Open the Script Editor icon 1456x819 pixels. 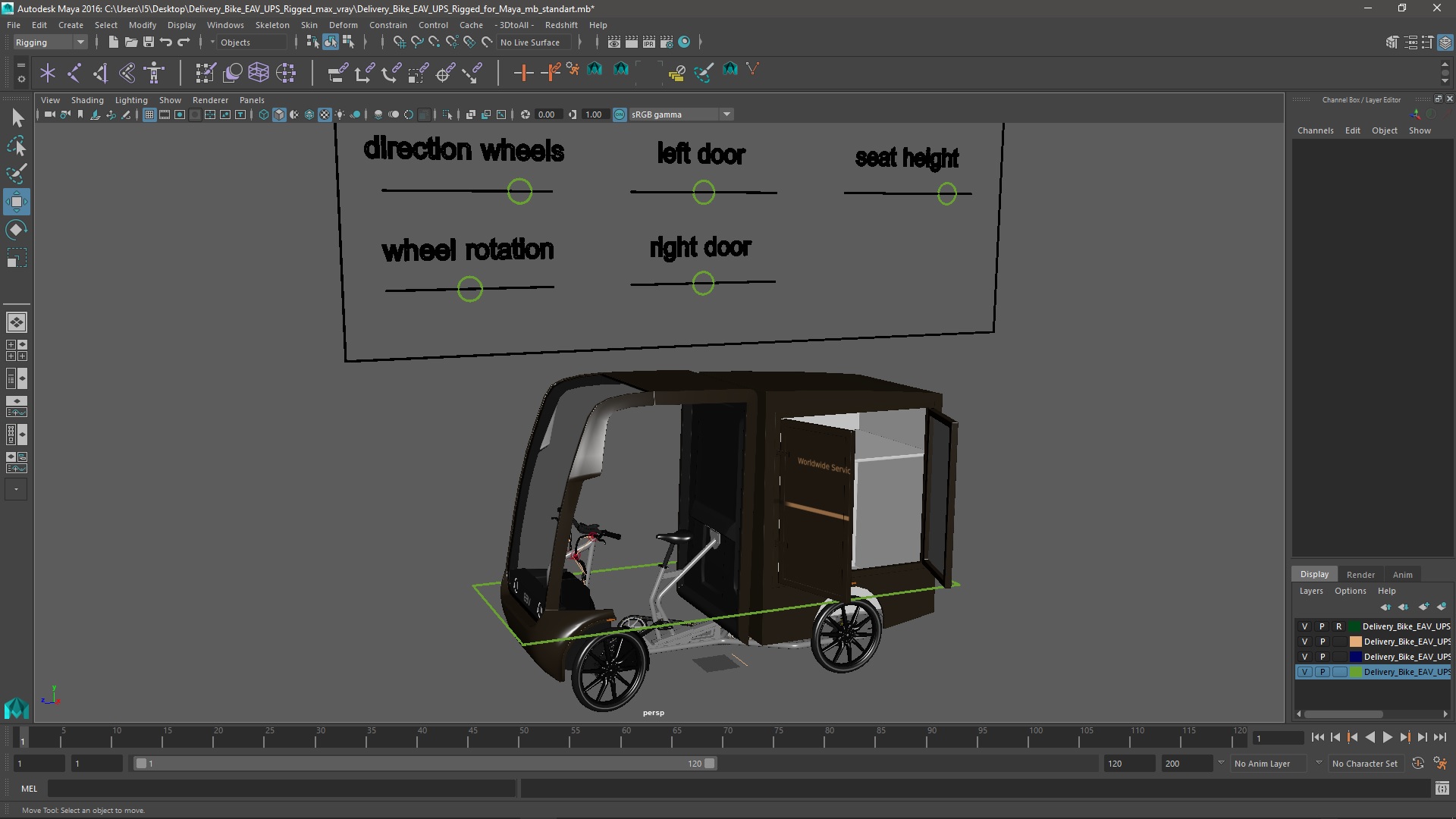point(1442,789)
